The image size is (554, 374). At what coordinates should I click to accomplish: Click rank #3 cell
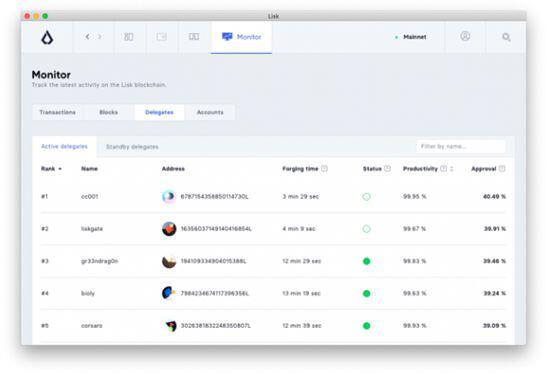[x=45, y=261]
